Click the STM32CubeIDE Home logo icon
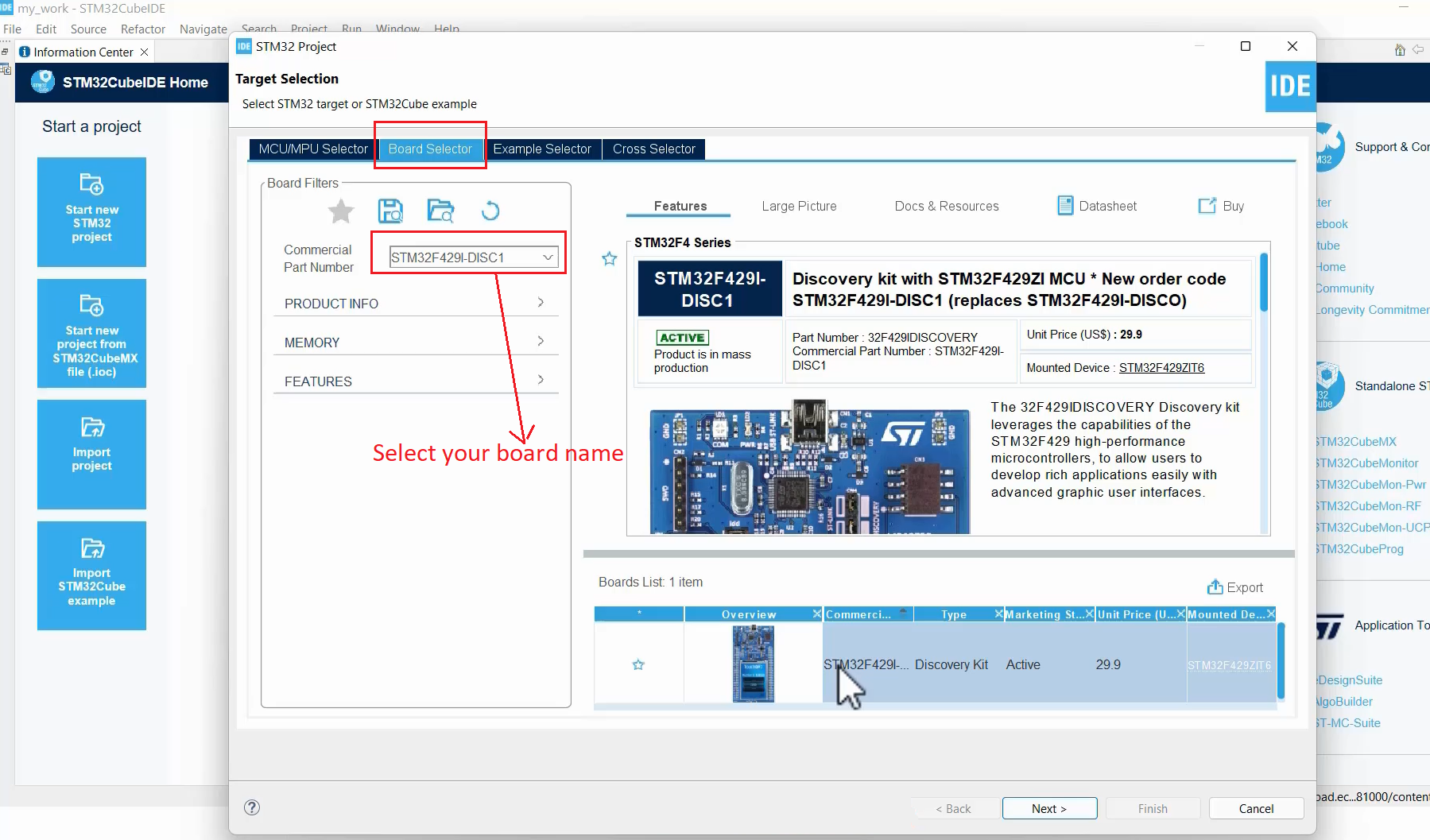This screenshot has width=1430, height=840. [x=43, y=82]
